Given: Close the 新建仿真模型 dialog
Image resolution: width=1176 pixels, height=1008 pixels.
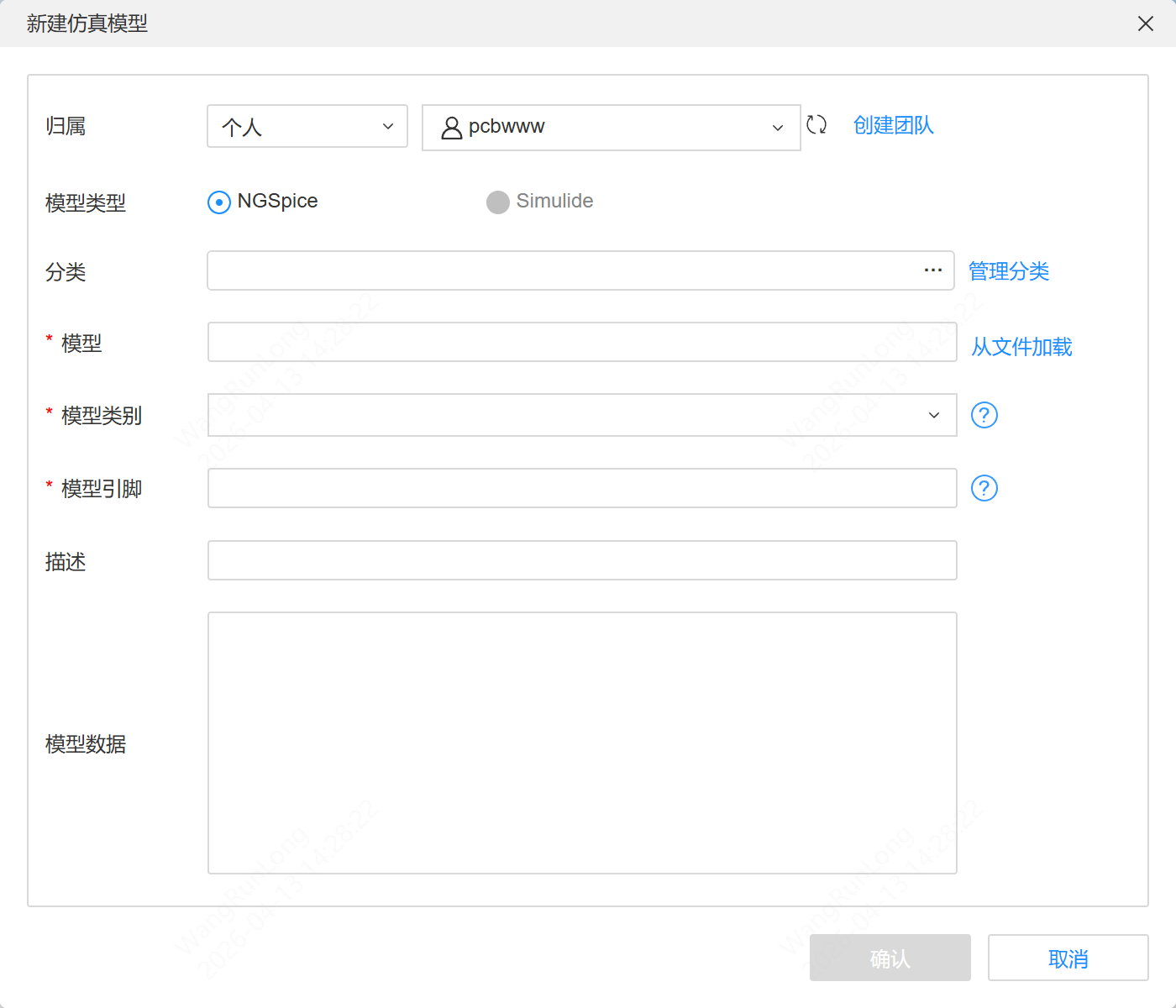Looking at the screenshot, I should click(1145, 24).
